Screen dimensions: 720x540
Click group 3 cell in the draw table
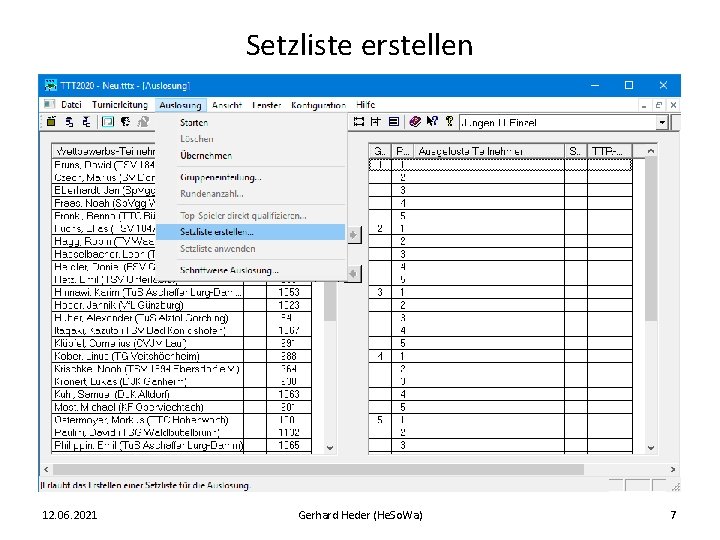coord(380,292)
